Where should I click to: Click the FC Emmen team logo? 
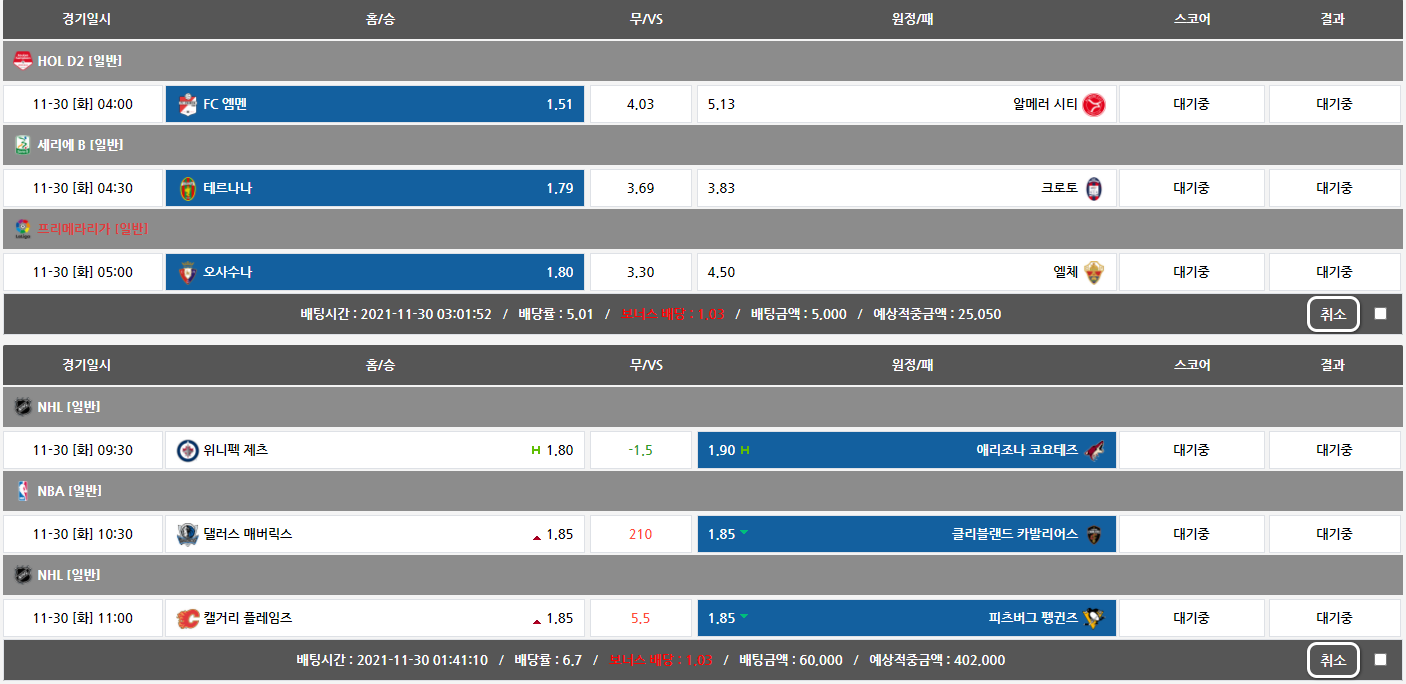tap(187, 104)
